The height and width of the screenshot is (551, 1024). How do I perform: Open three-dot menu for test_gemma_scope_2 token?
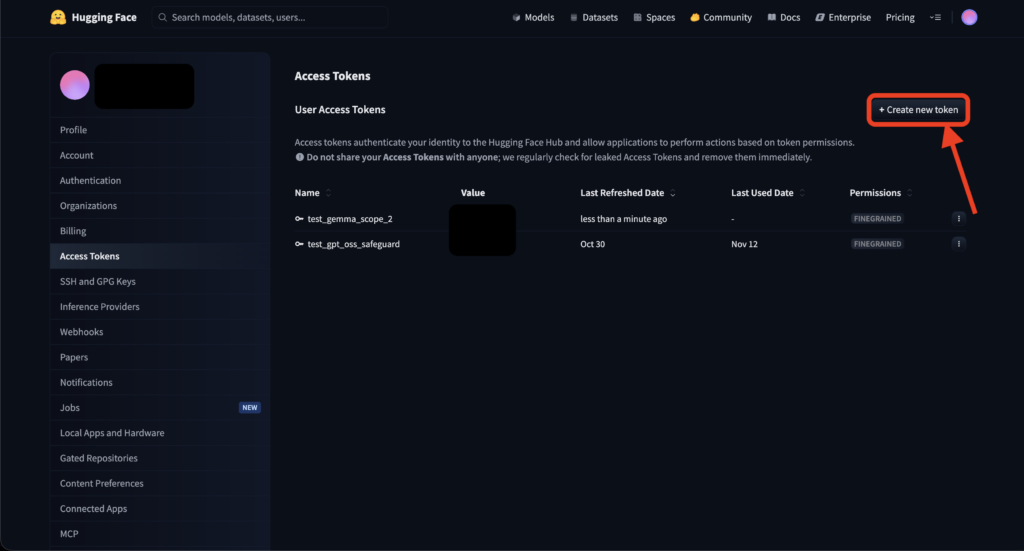coord(958,218)
